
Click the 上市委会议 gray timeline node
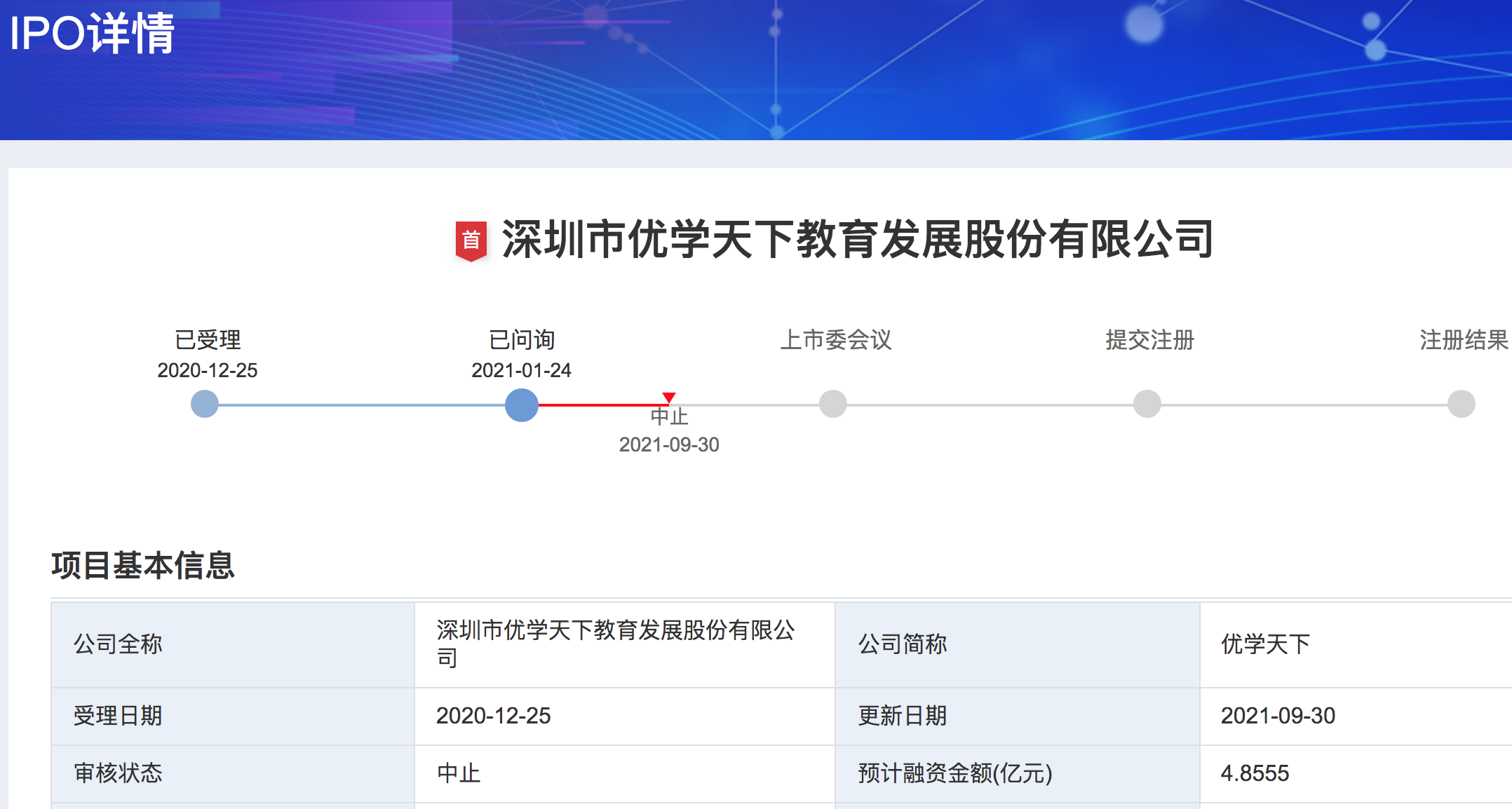pos(833,404)
